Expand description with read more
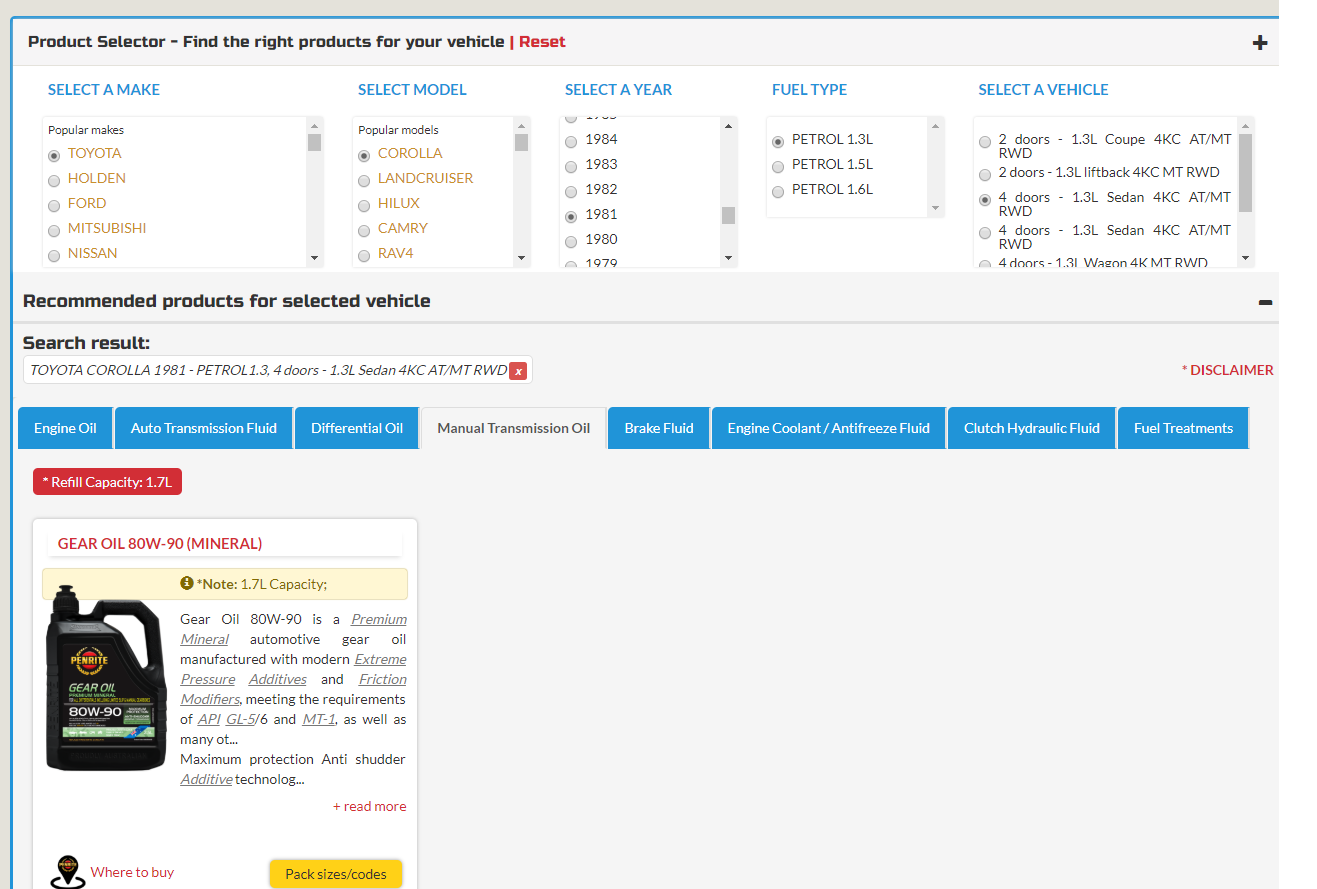This screenshot has width=1317, height=889. click(x=370, y=806)
